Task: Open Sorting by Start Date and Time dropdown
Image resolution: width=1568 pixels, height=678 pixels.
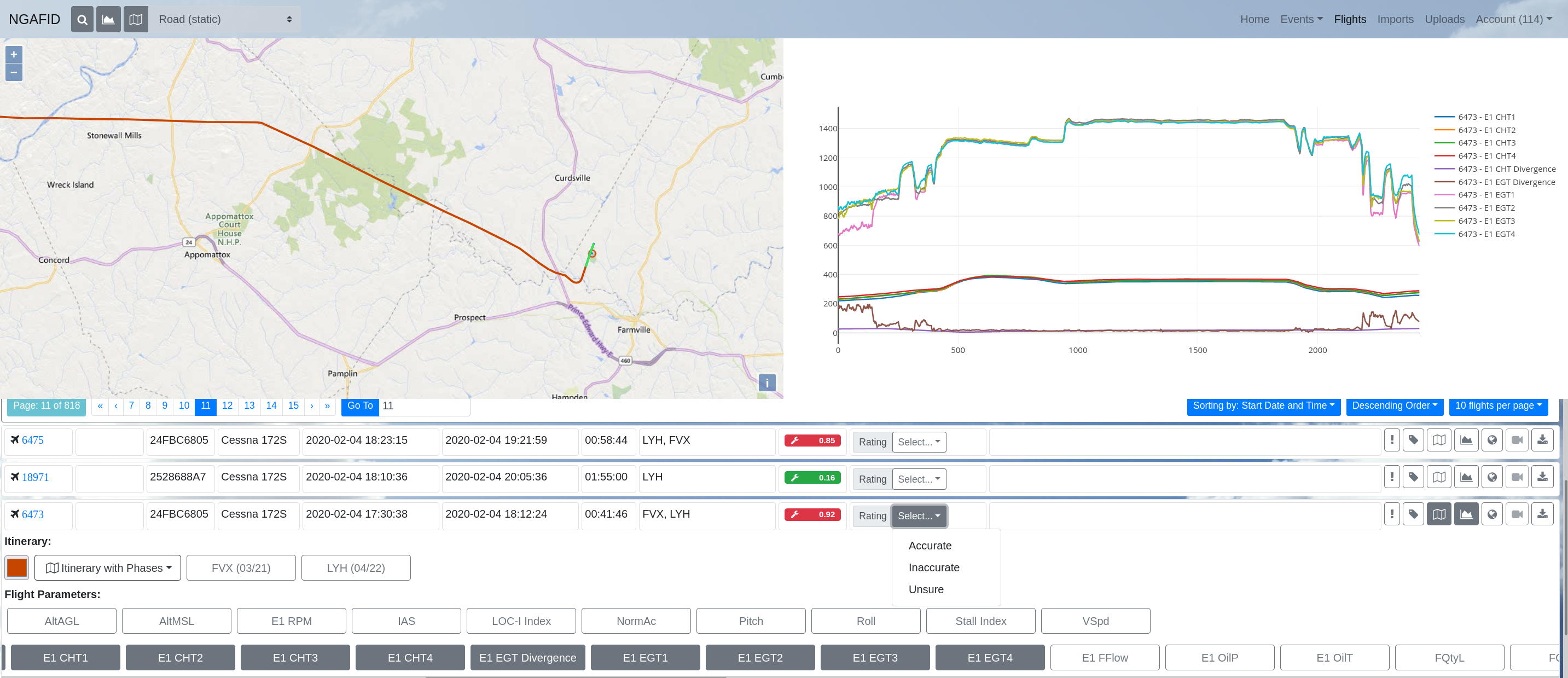Action: point(1264,406)
